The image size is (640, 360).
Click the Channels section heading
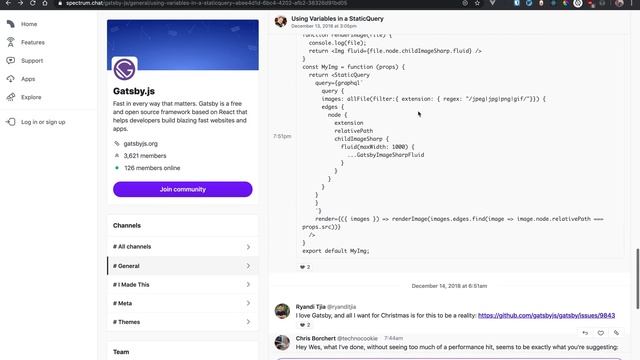(127, 226)
